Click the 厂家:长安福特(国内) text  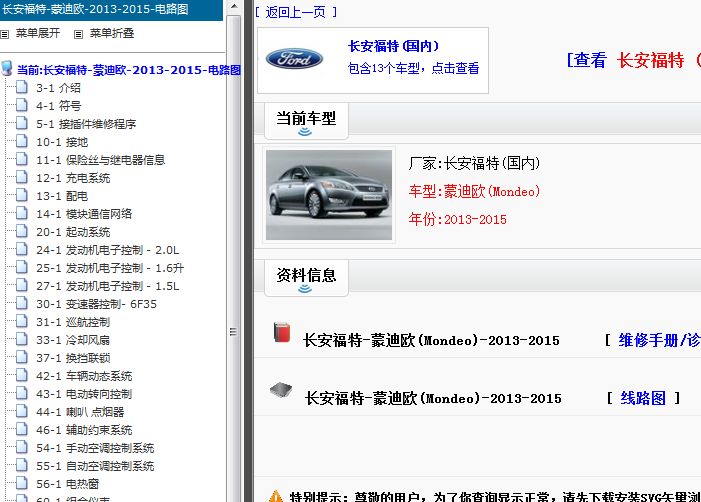pyautogui.click(x=474, y=163)
